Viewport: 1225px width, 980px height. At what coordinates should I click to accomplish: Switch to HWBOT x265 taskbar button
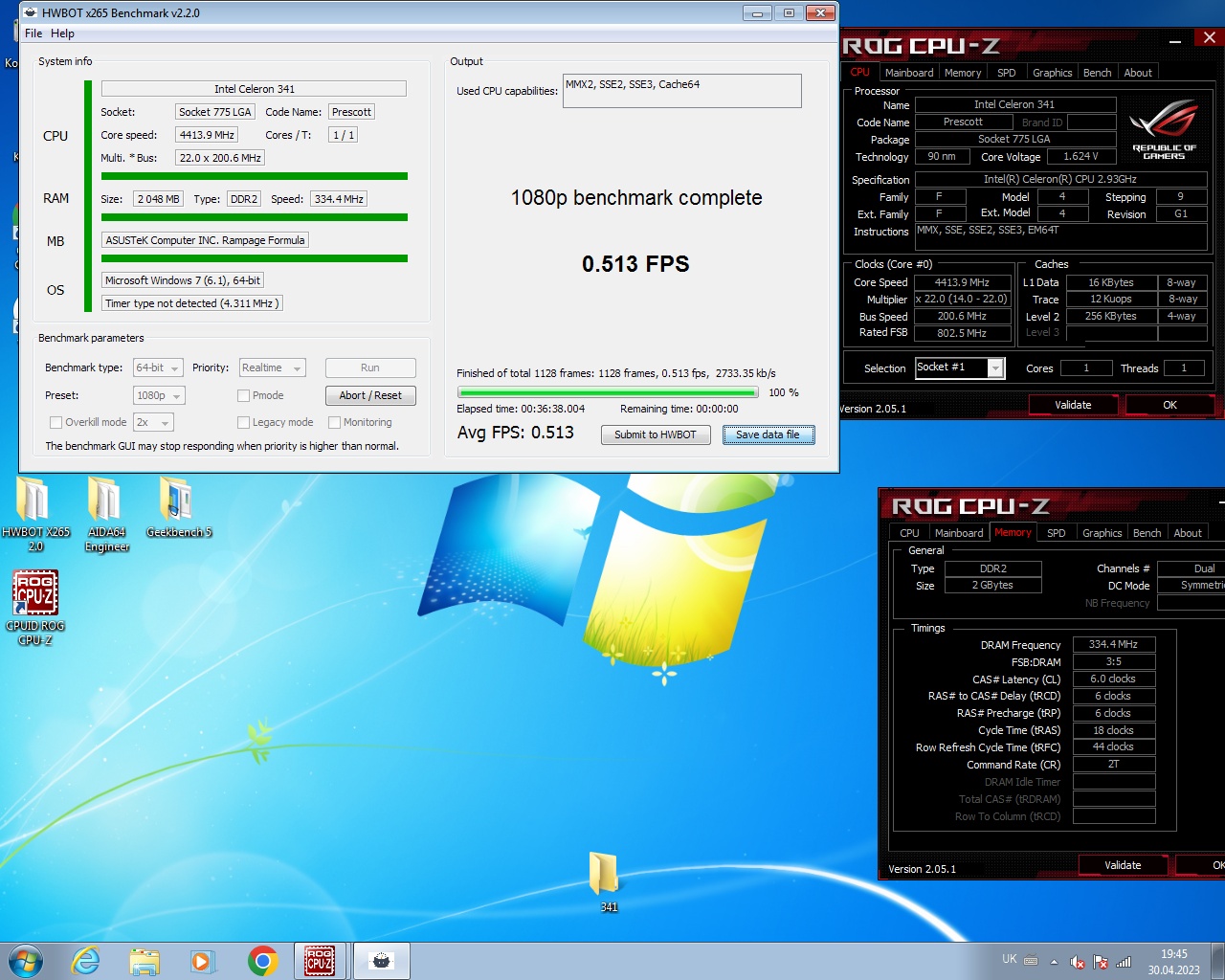coord(382,961)
